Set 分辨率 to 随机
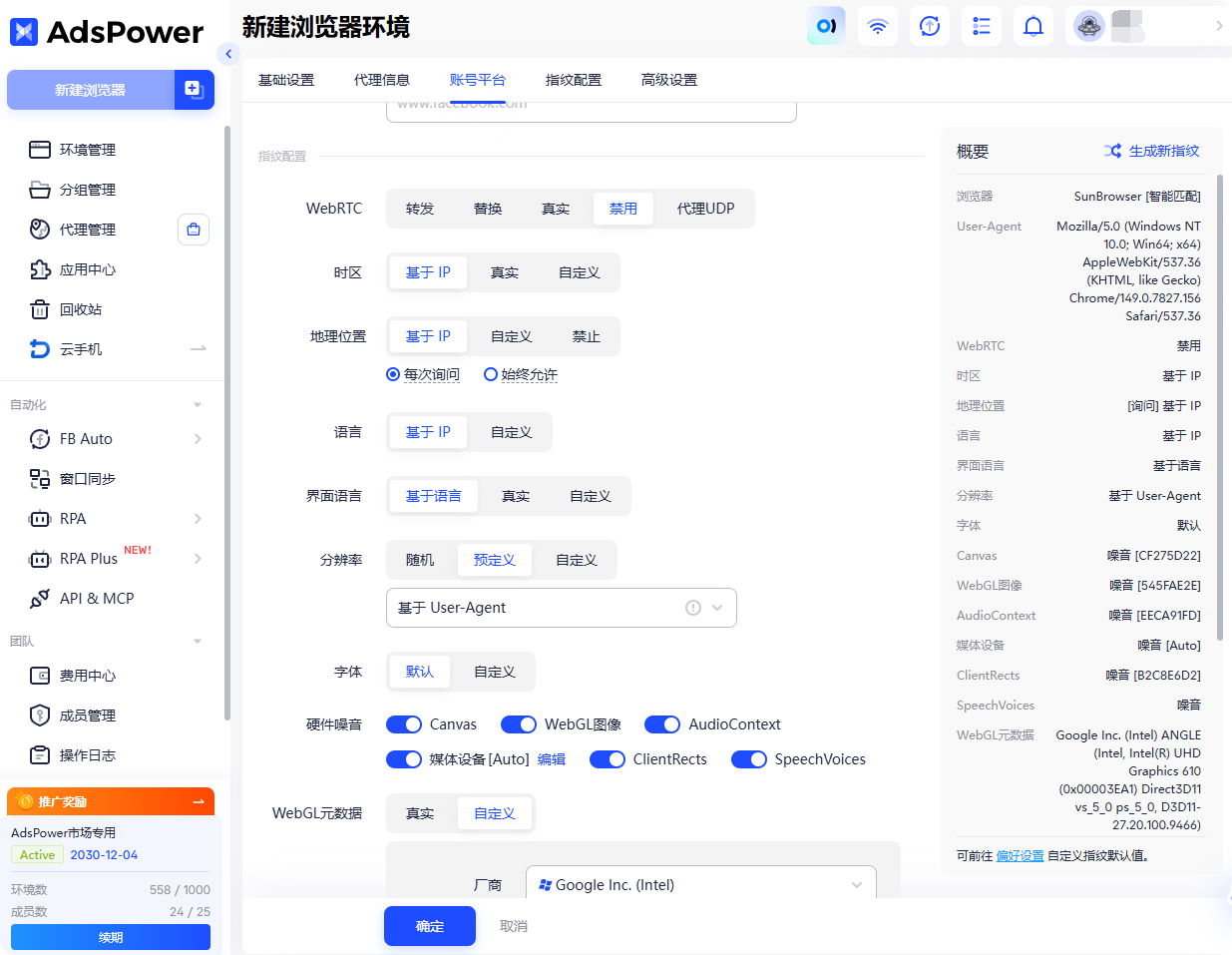Screen dimensions: 1232x955 pos(420,560)
